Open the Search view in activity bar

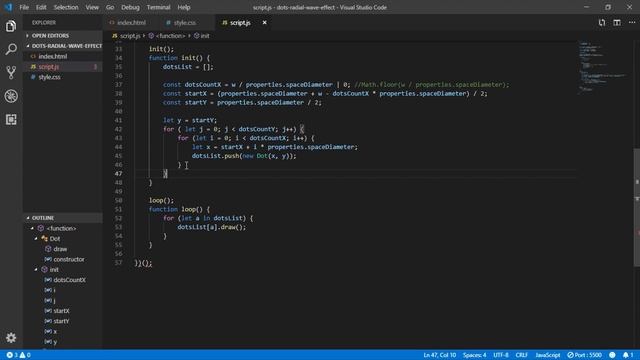[x=11, y=49]
